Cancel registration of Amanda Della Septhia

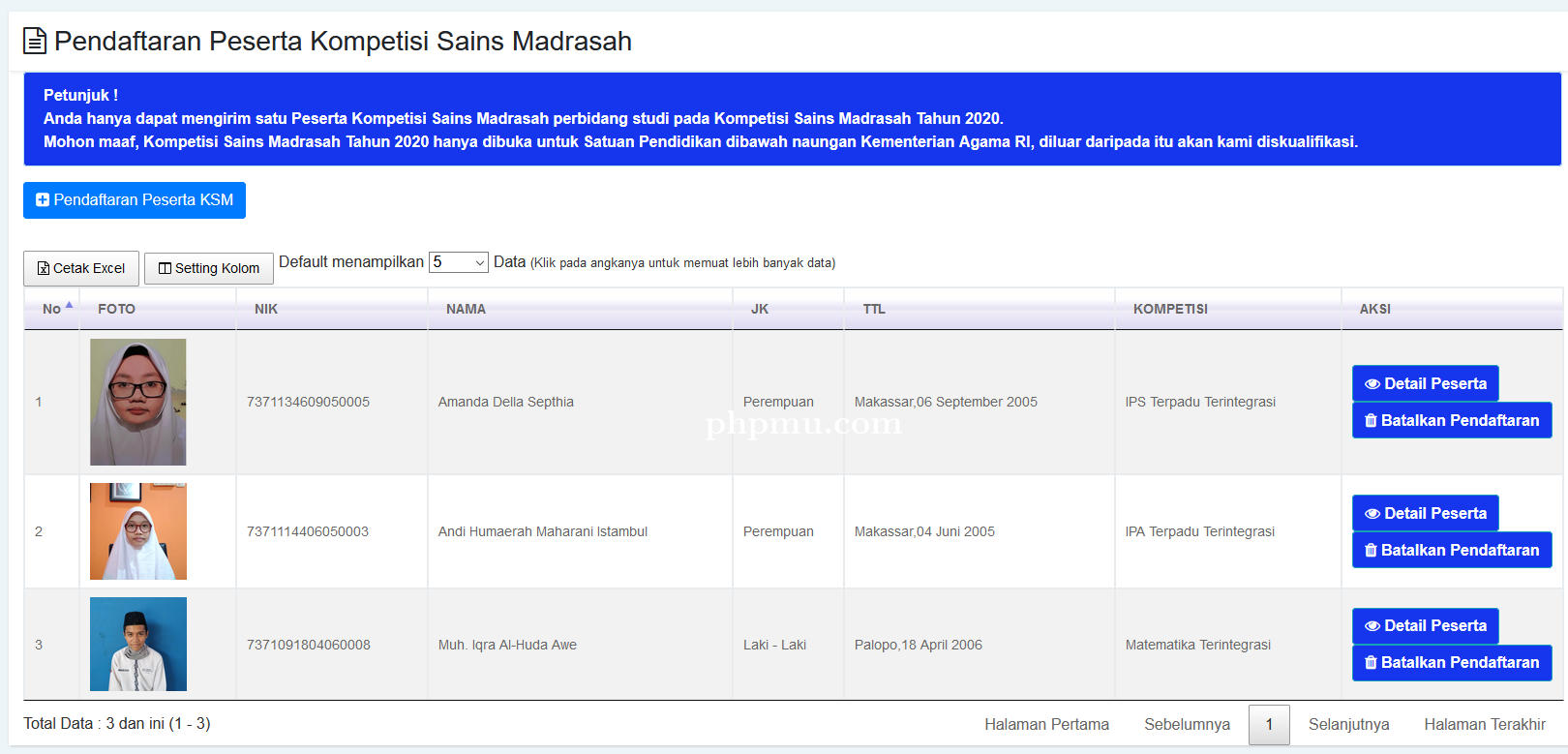point(1451,420)
